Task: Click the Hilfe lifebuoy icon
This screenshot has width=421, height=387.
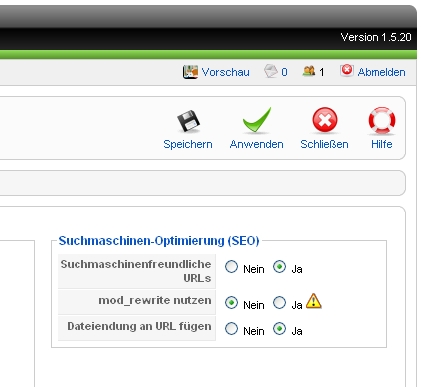Action: coord(382,120)
